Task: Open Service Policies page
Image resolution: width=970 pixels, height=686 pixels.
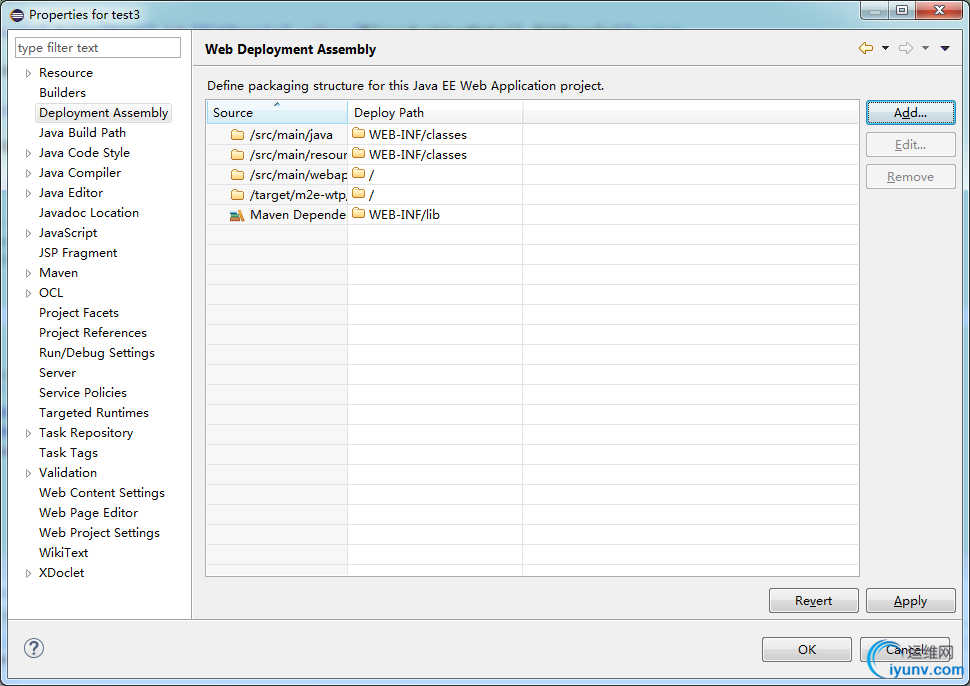Action: tap(83, 393)
